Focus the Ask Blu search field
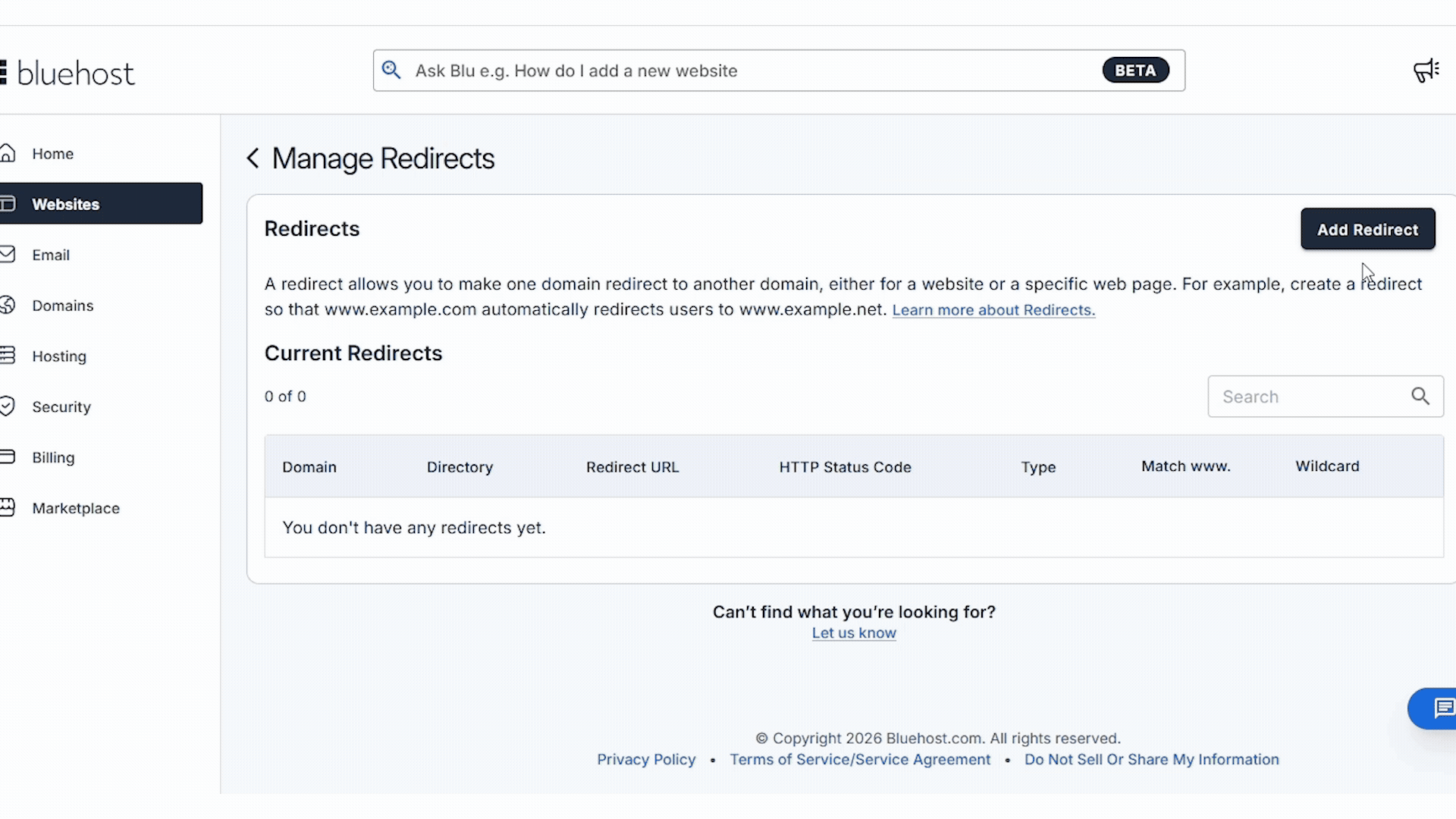Viewport: 1456px width, 819px height. (x=779, y=71)
